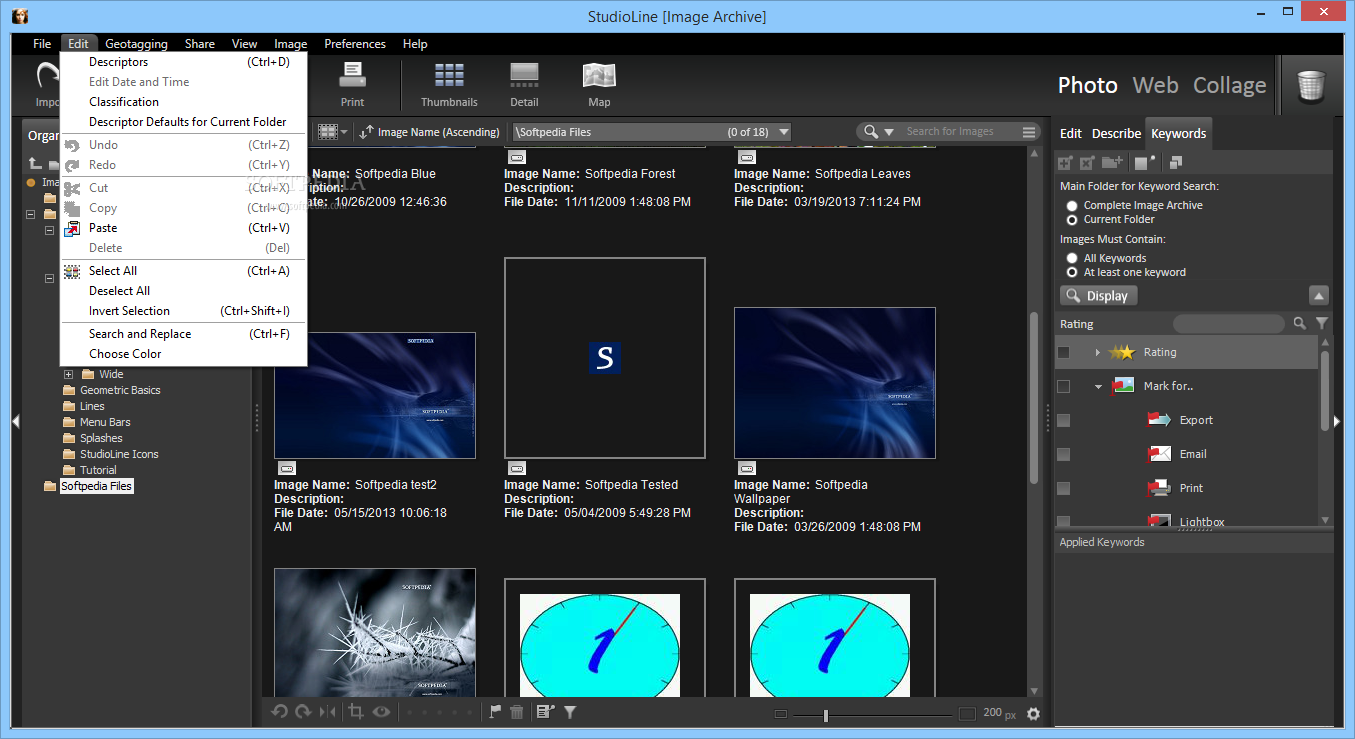Screen dimensions: 1355x739
Task: Choose Select All in Edit menu
Action: click(183, 271)
